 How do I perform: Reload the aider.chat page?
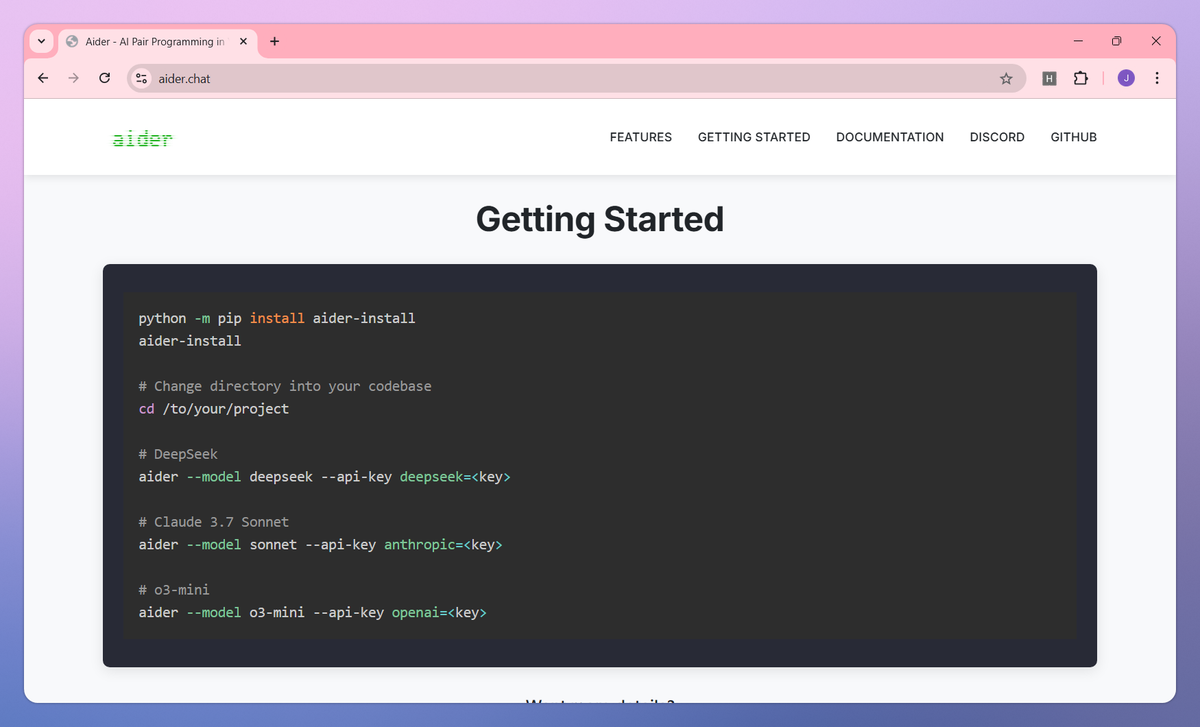click(104, 78)
